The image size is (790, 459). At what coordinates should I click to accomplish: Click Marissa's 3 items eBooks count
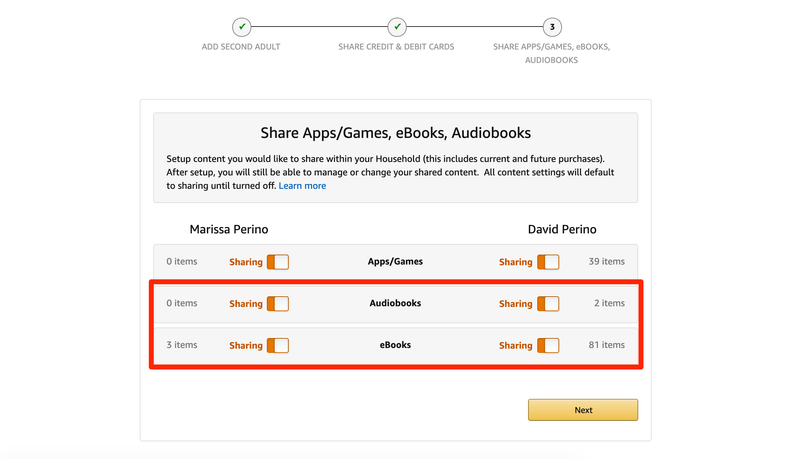(182, 345)
